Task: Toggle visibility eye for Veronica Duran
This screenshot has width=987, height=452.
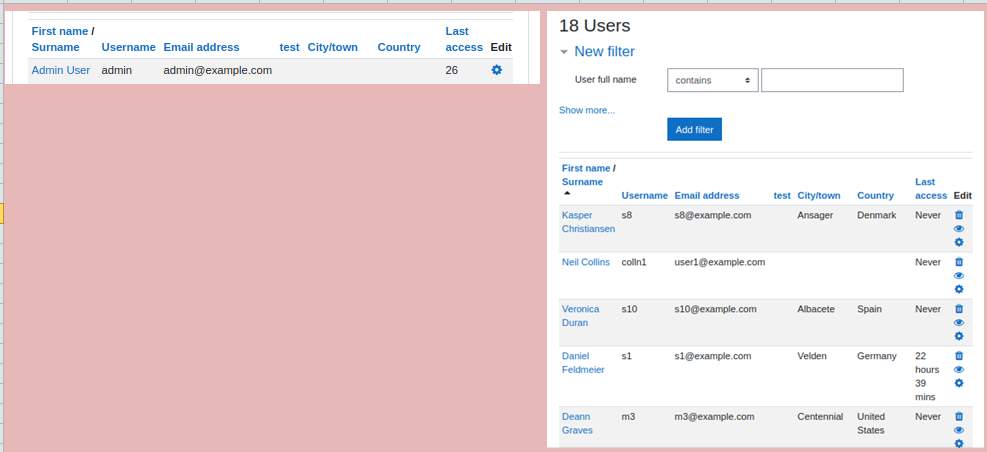Action: (959, 322)
